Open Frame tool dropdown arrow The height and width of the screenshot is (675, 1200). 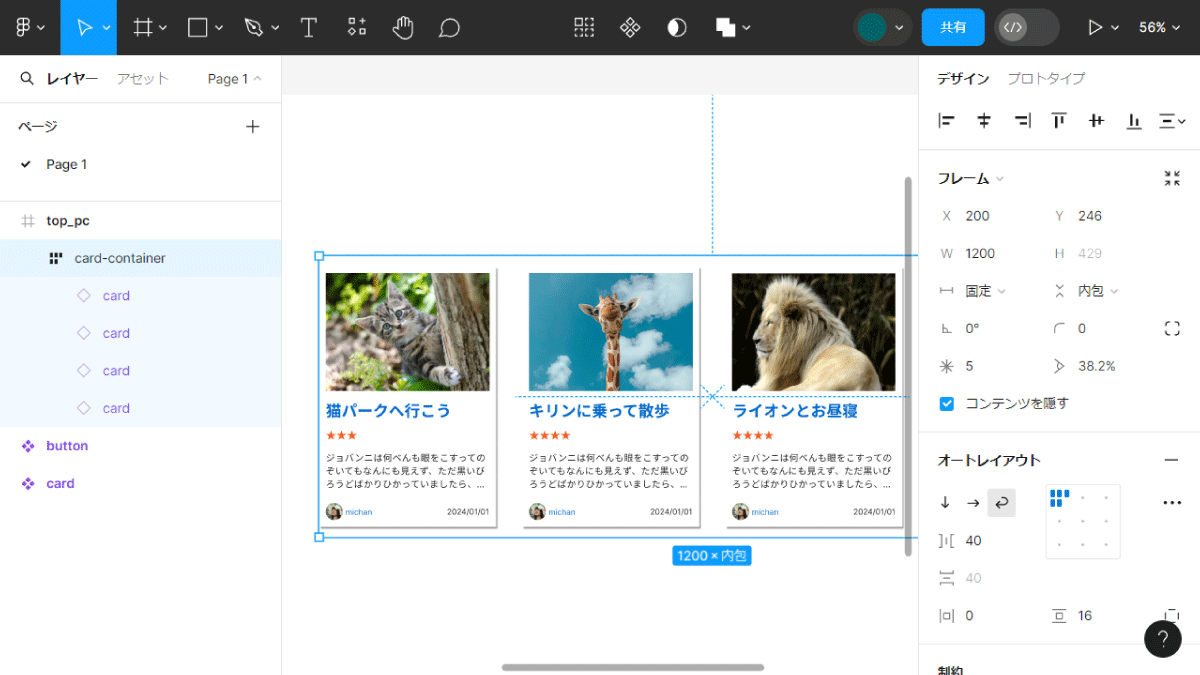164,28
